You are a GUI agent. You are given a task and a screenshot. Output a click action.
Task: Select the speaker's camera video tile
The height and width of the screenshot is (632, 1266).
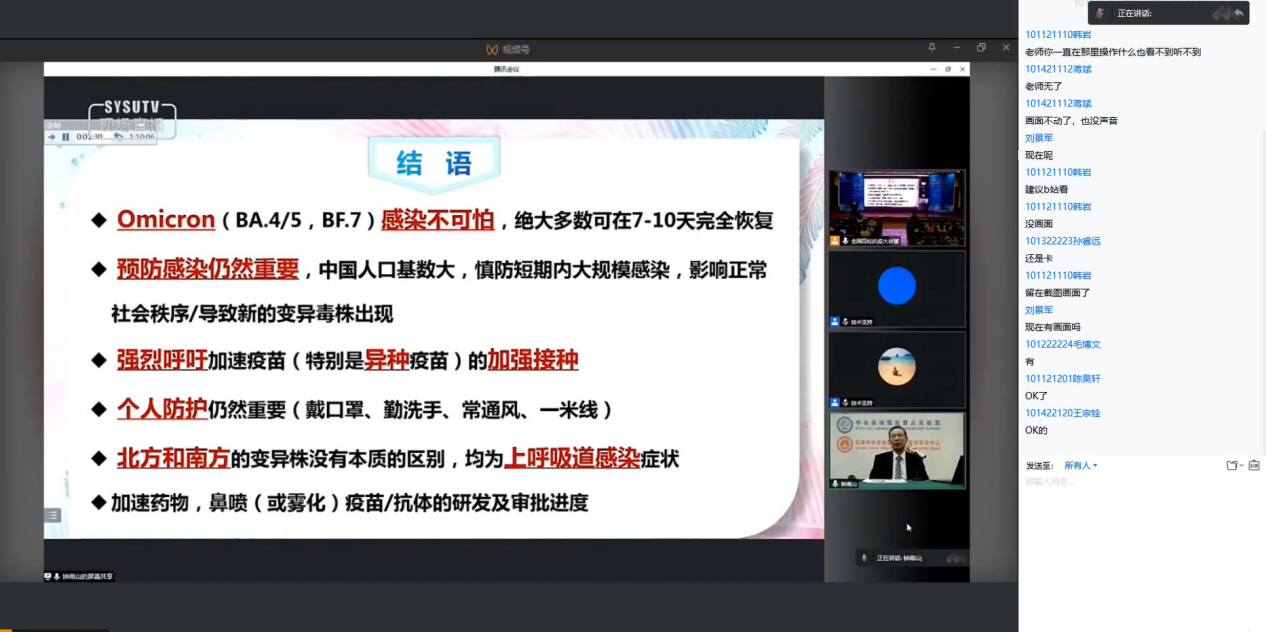[896, 450]
